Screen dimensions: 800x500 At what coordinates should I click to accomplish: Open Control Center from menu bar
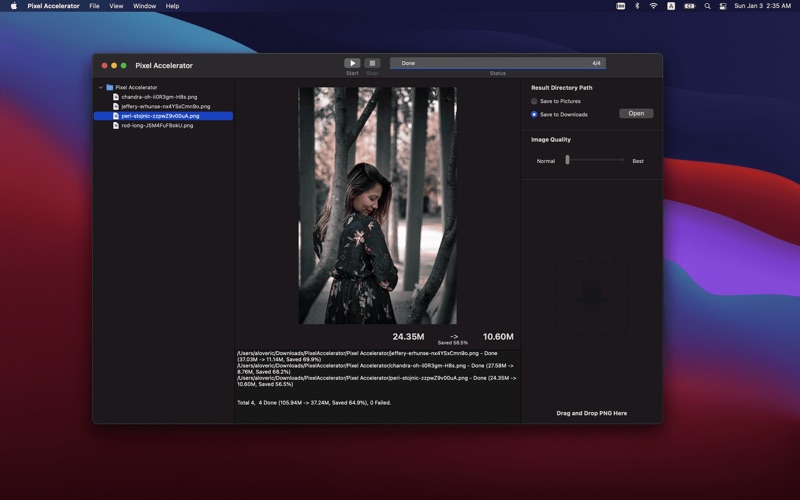click(723, 6)
